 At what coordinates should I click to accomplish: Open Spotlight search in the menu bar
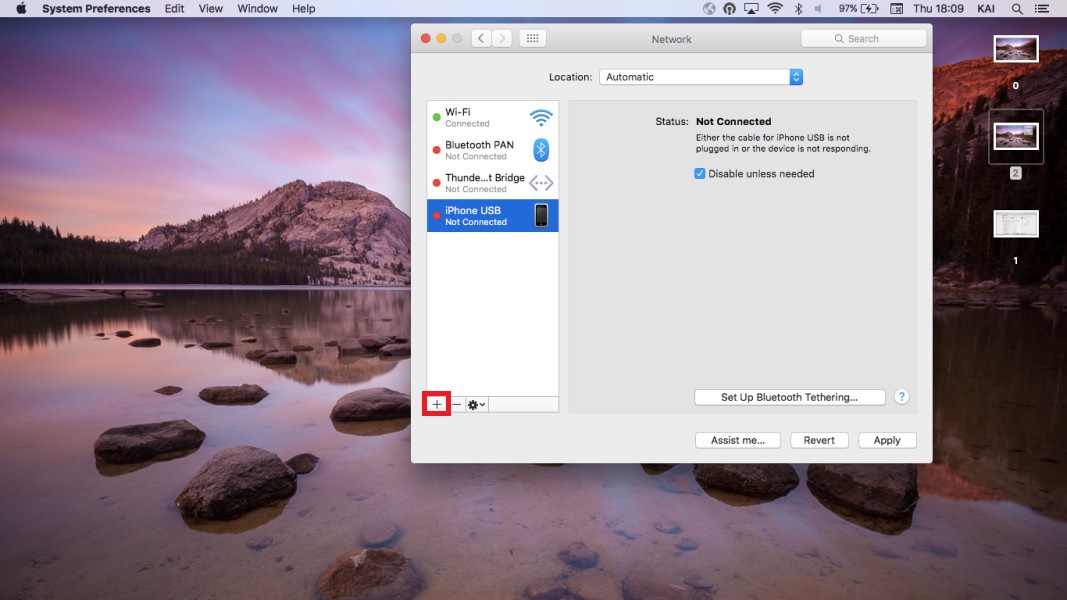(1017, 9)
